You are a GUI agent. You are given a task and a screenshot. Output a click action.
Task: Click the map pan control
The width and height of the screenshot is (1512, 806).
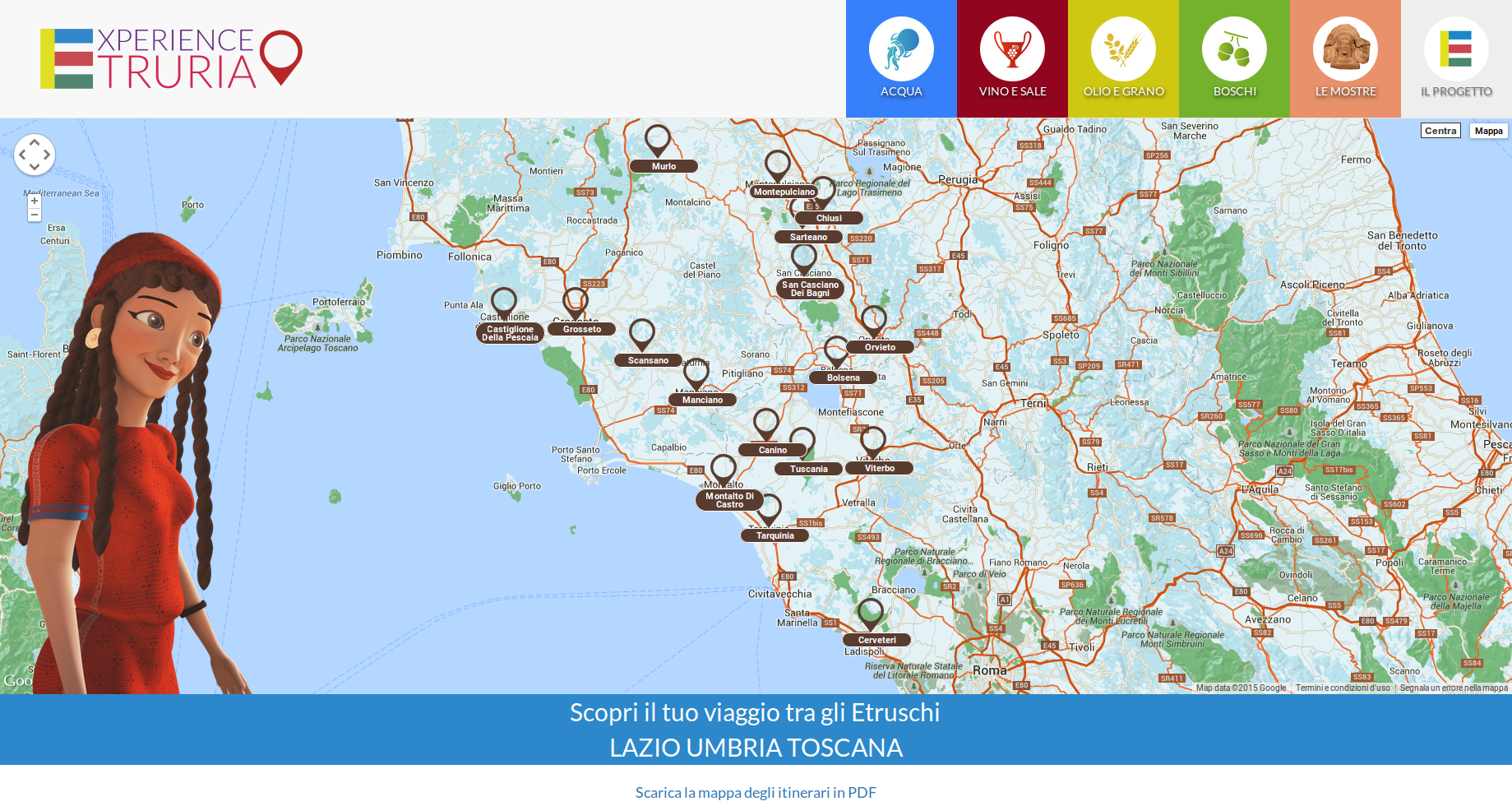pos(35,155)
